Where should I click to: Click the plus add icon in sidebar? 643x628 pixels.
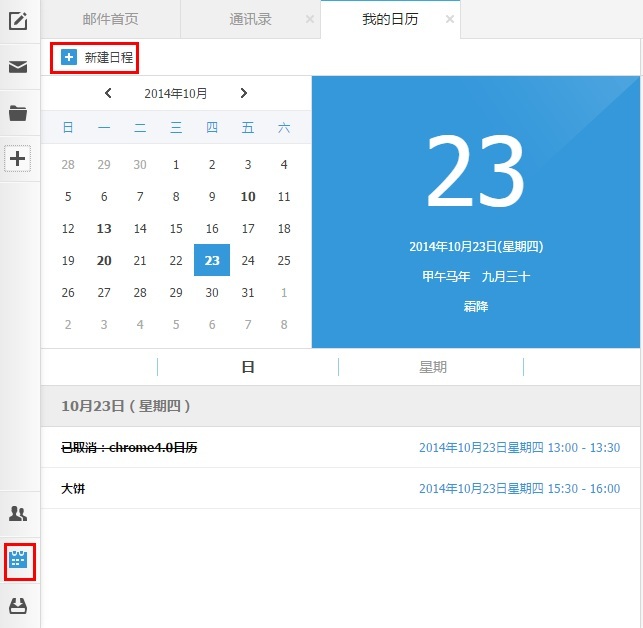click(x=18, y=158)
